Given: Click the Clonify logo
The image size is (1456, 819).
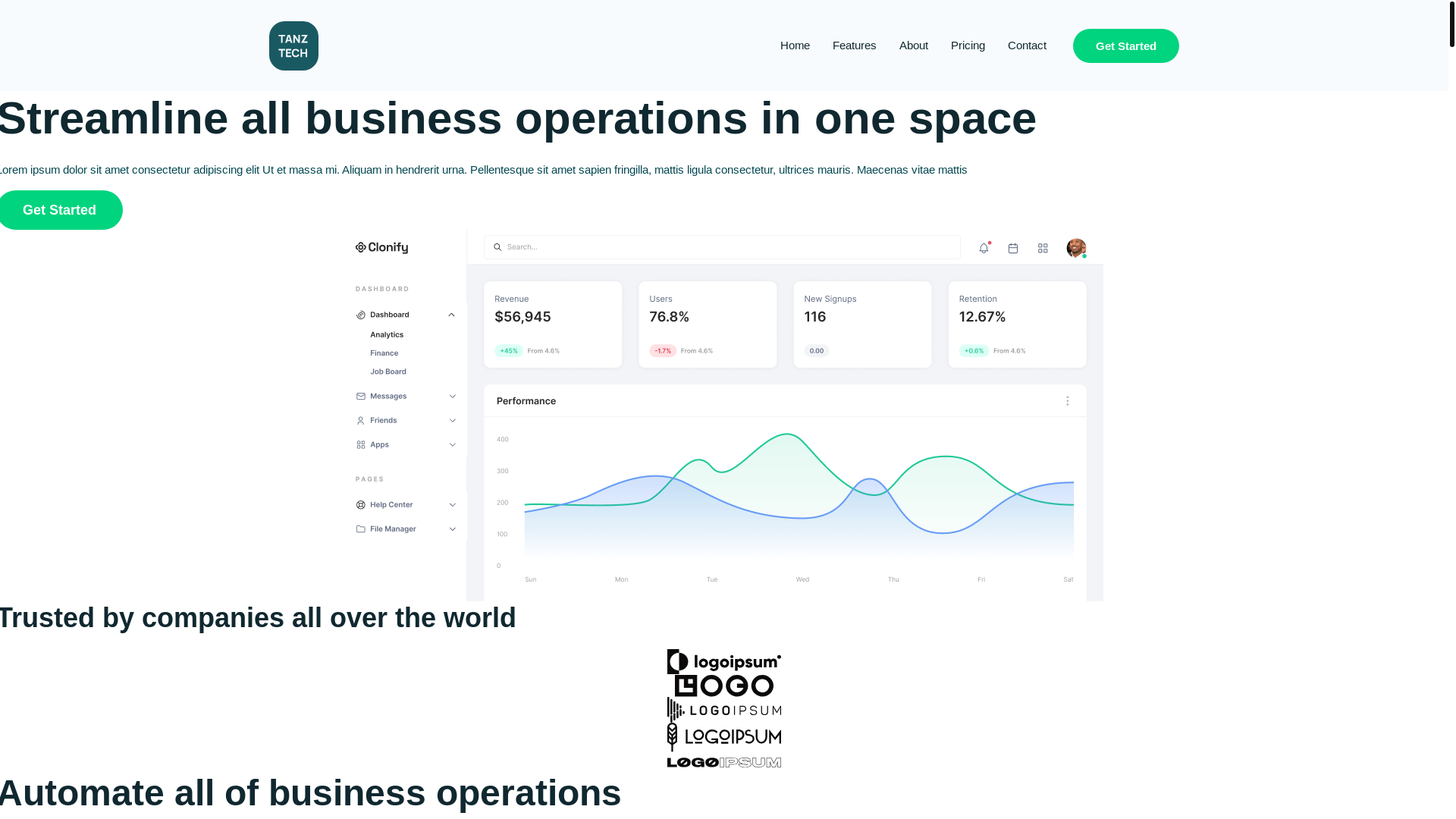Looking at the screenshot, I should 381,247.
